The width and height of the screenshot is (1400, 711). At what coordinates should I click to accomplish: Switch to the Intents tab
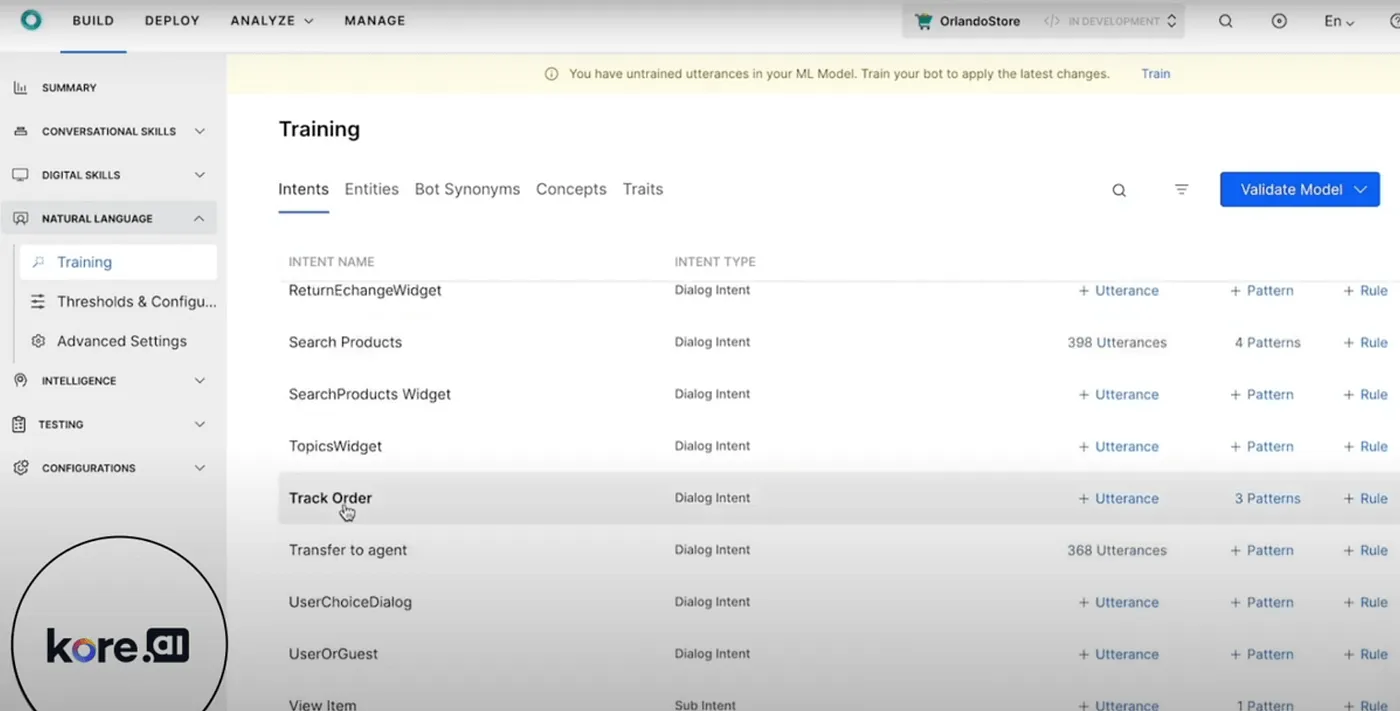[303, 189]
